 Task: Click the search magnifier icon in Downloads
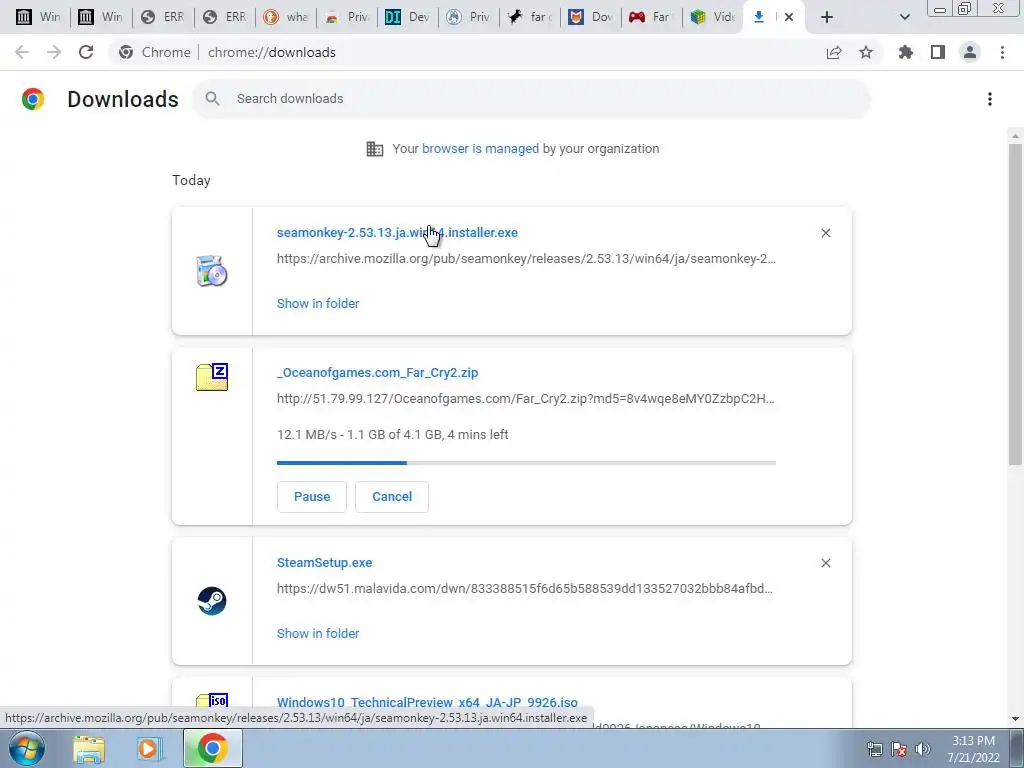[212, 99]
